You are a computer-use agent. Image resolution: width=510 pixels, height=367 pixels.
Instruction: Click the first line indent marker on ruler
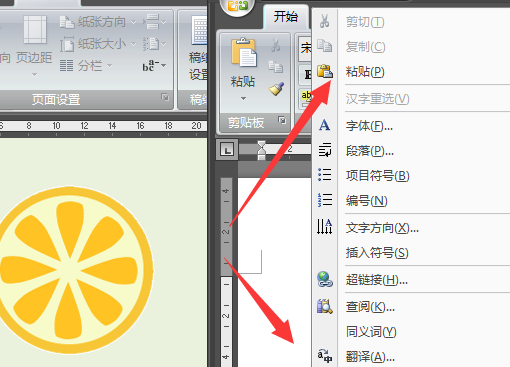coord(262,145)
